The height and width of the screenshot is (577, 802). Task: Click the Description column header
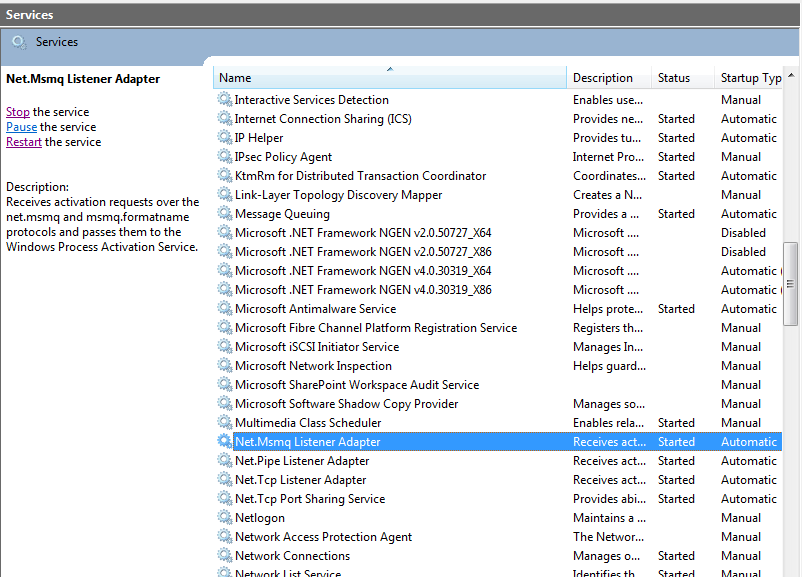[x=605, y=77]
